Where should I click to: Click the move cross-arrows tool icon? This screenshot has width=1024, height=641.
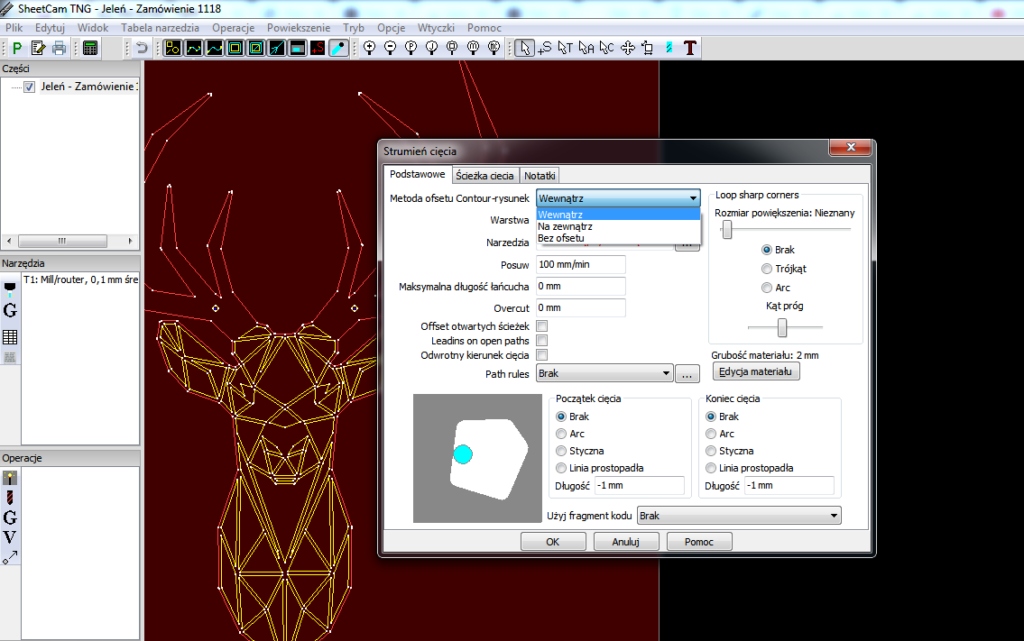pyautogui.click(x=628, y=48)
